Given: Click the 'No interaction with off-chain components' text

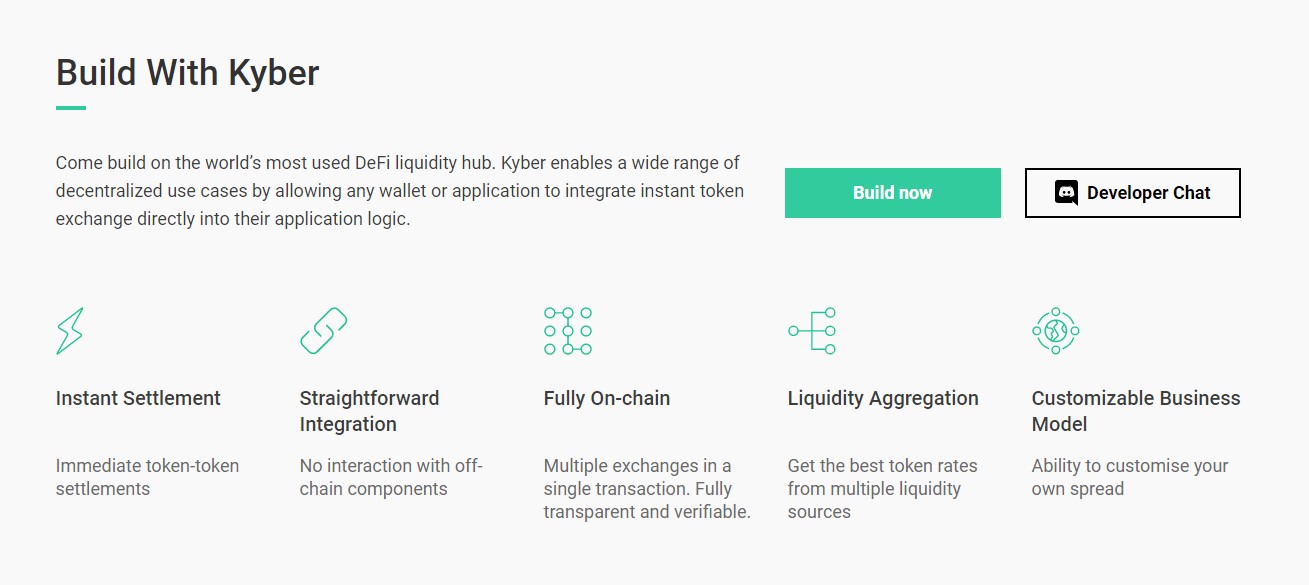Looking at the screenshot, I should point(391,477).
